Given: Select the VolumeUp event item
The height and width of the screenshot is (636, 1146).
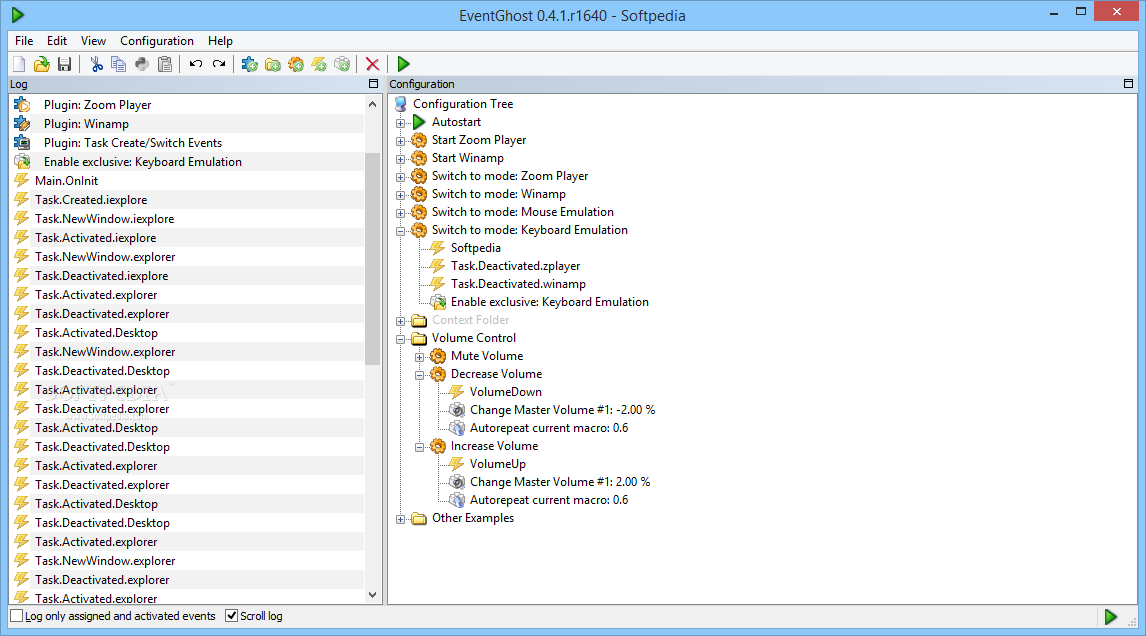Looking at the screenshot, I should [498, 464].
